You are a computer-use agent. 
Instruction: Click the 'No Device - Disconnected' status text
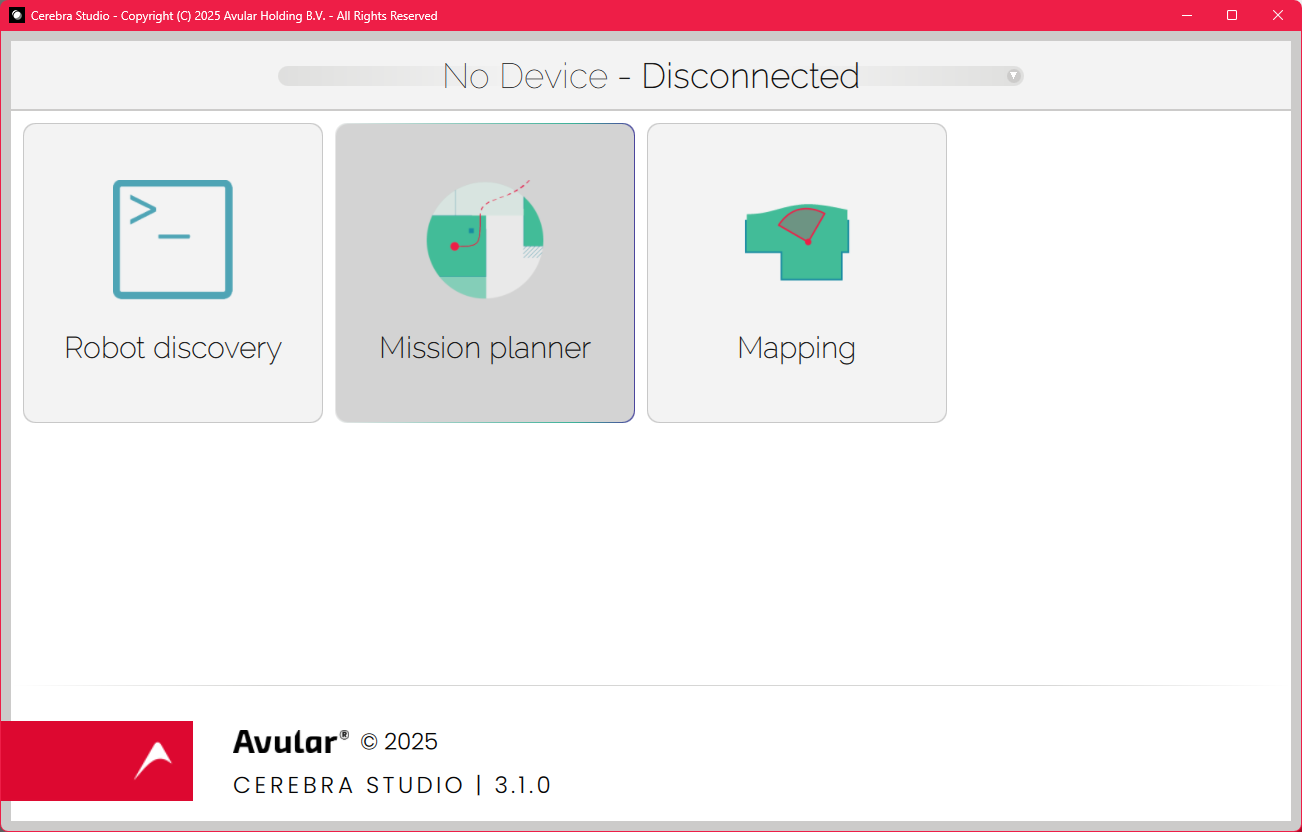(651, 76)
